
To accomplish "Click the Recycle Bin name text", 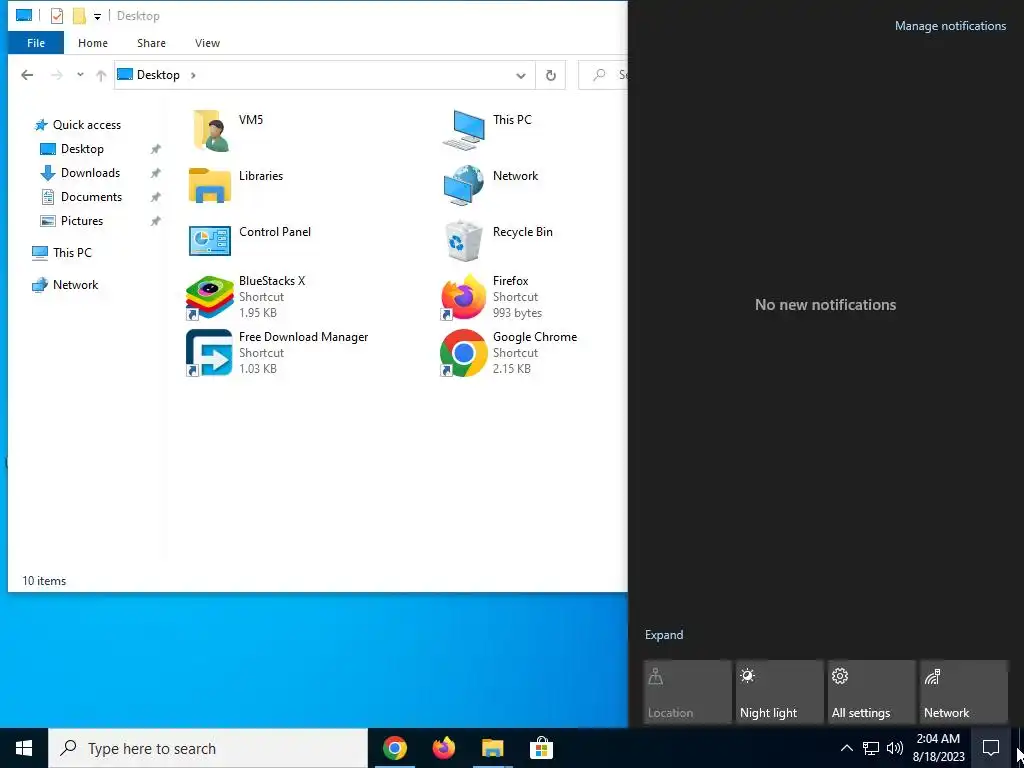I will point(522,232).
